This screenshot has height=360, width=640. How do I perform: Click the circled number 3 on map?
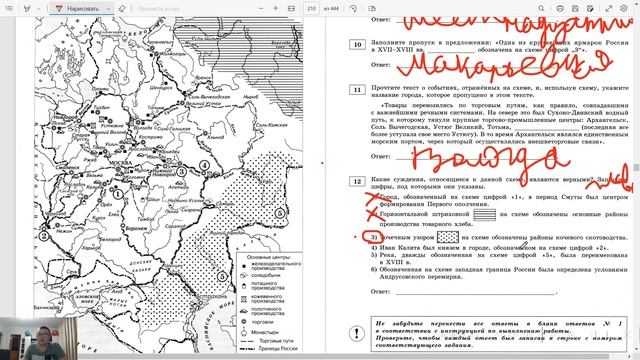tap(181, 172)
